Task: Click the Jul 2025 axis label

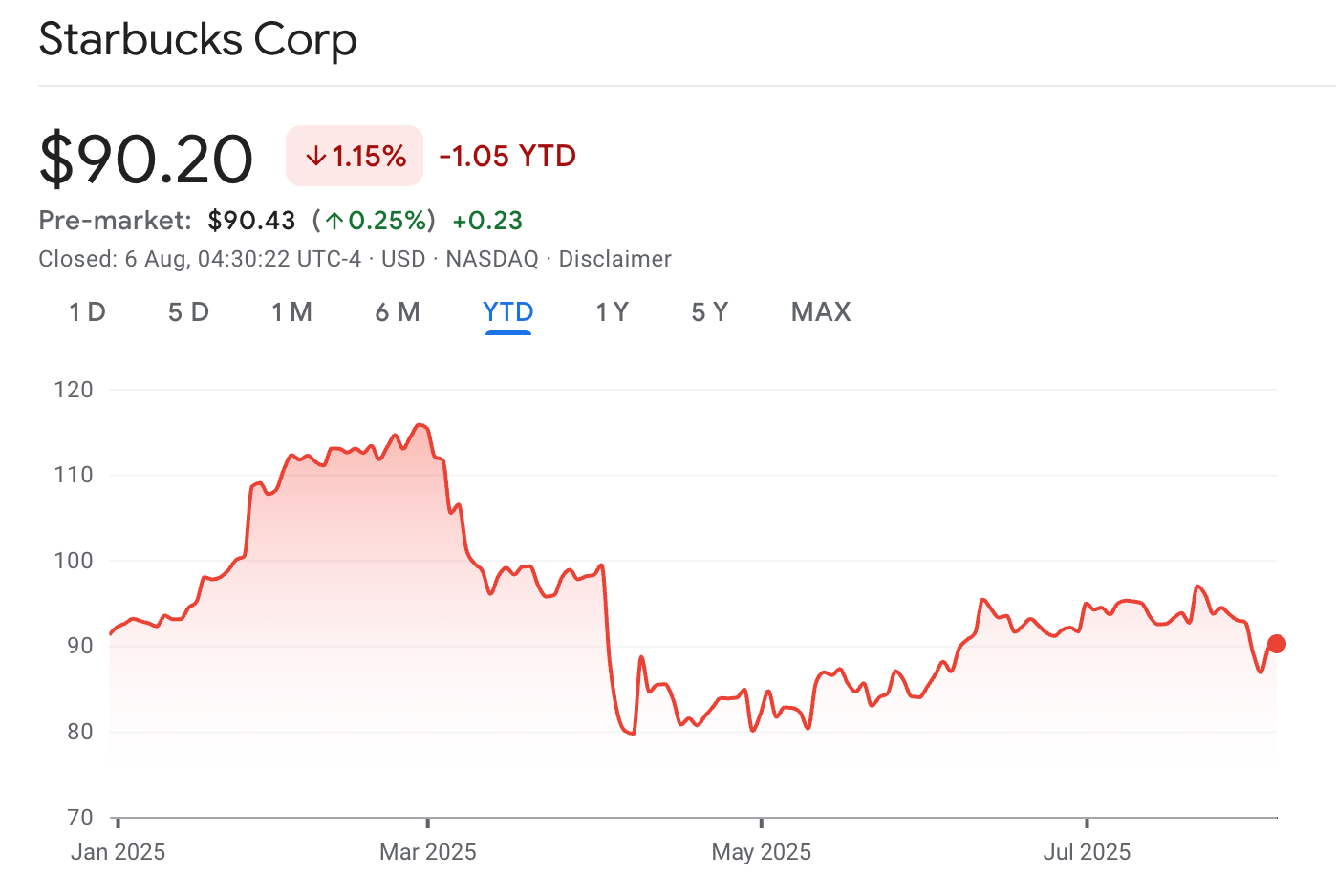Action: tap(1087, 852)
